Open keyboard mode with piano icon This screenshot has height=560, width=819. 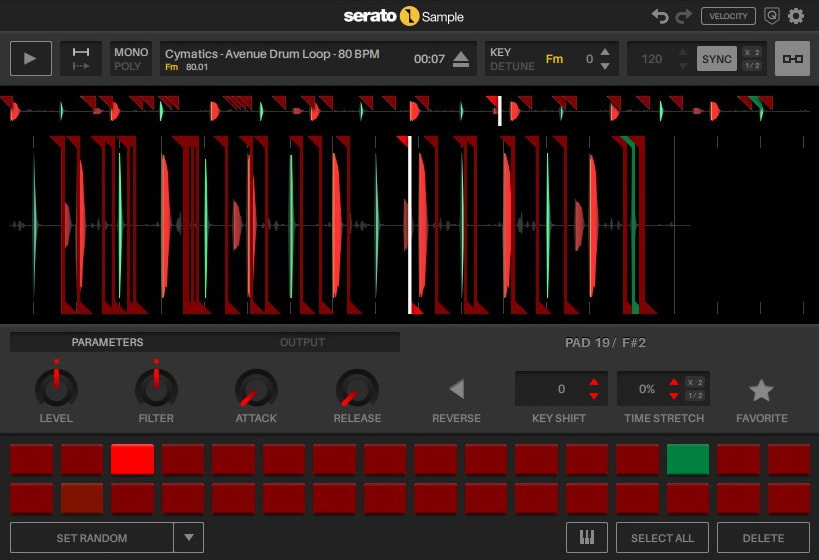tap(587, 538)
